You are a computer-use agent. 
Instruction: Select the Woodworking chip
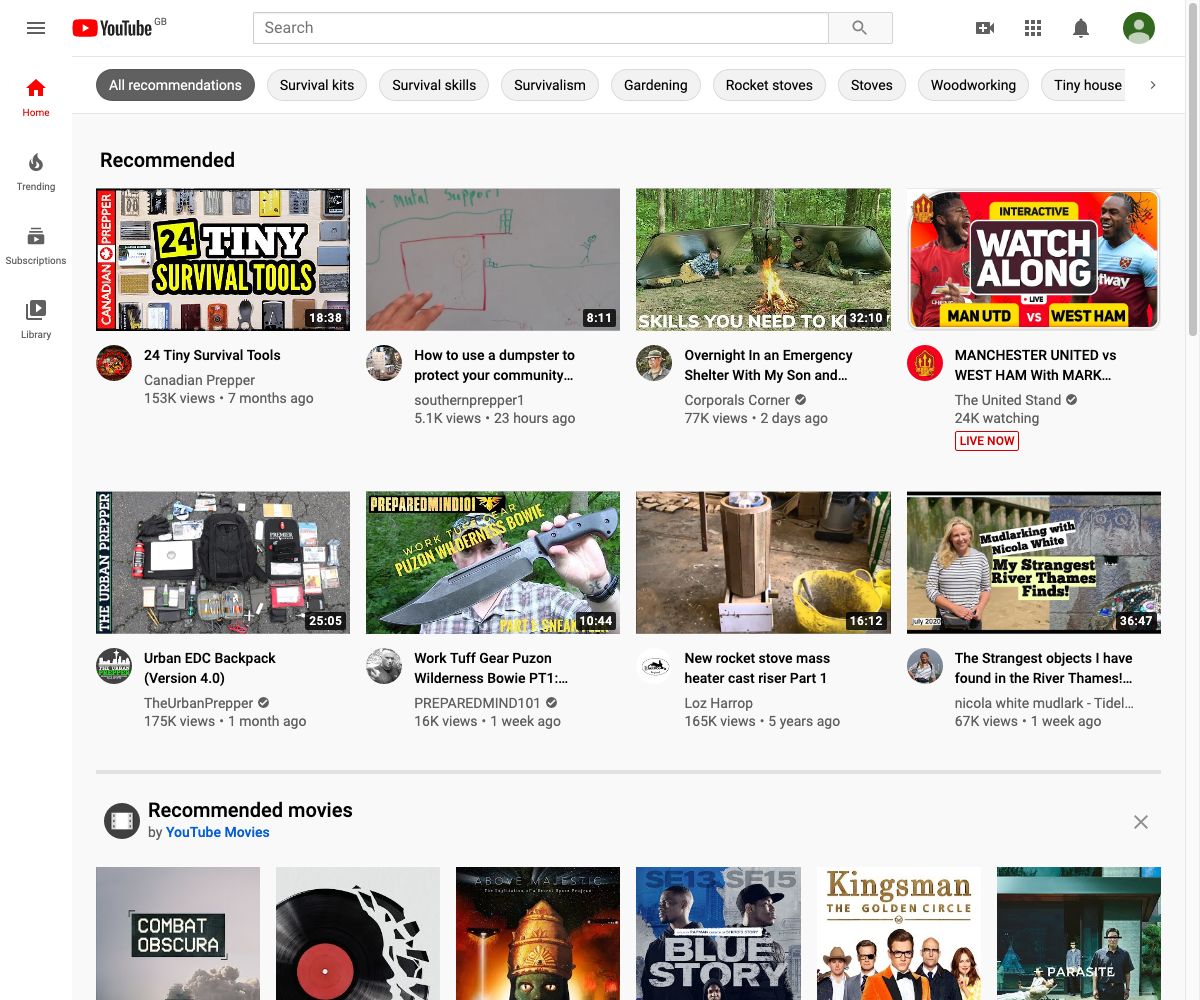point(973,85)
